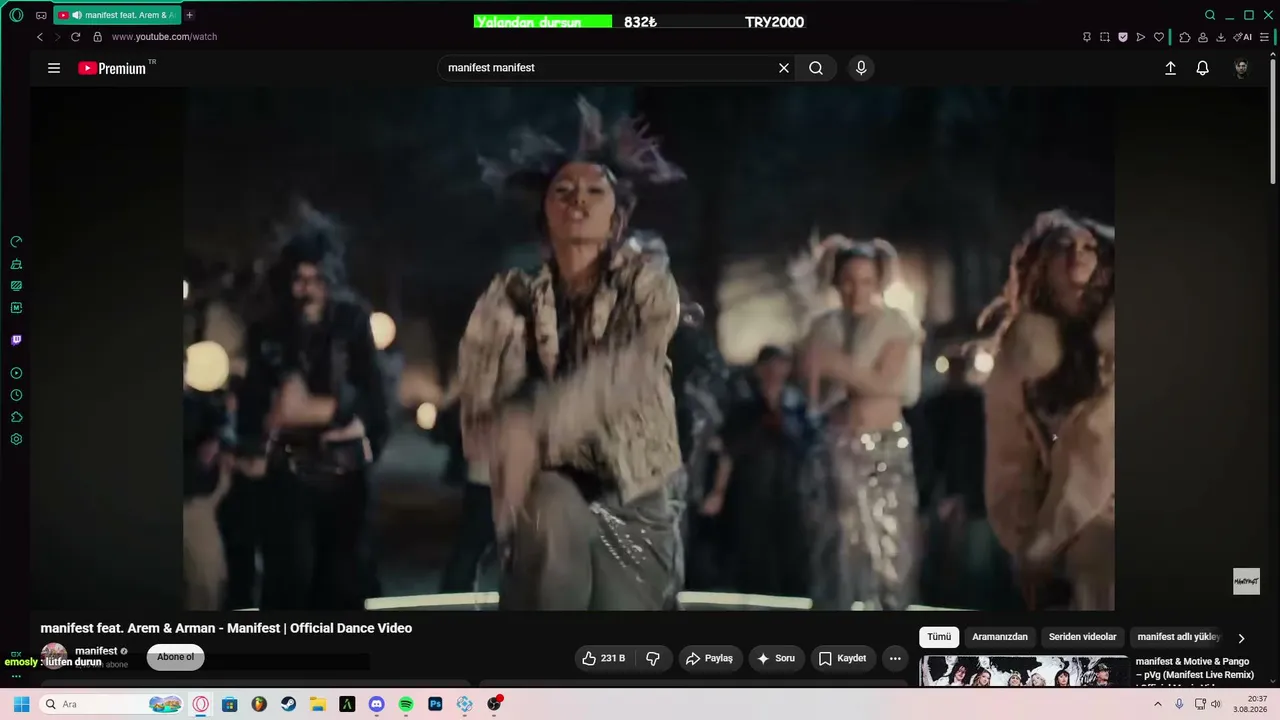Open the browser AI assistant

tap(1243, 37)
